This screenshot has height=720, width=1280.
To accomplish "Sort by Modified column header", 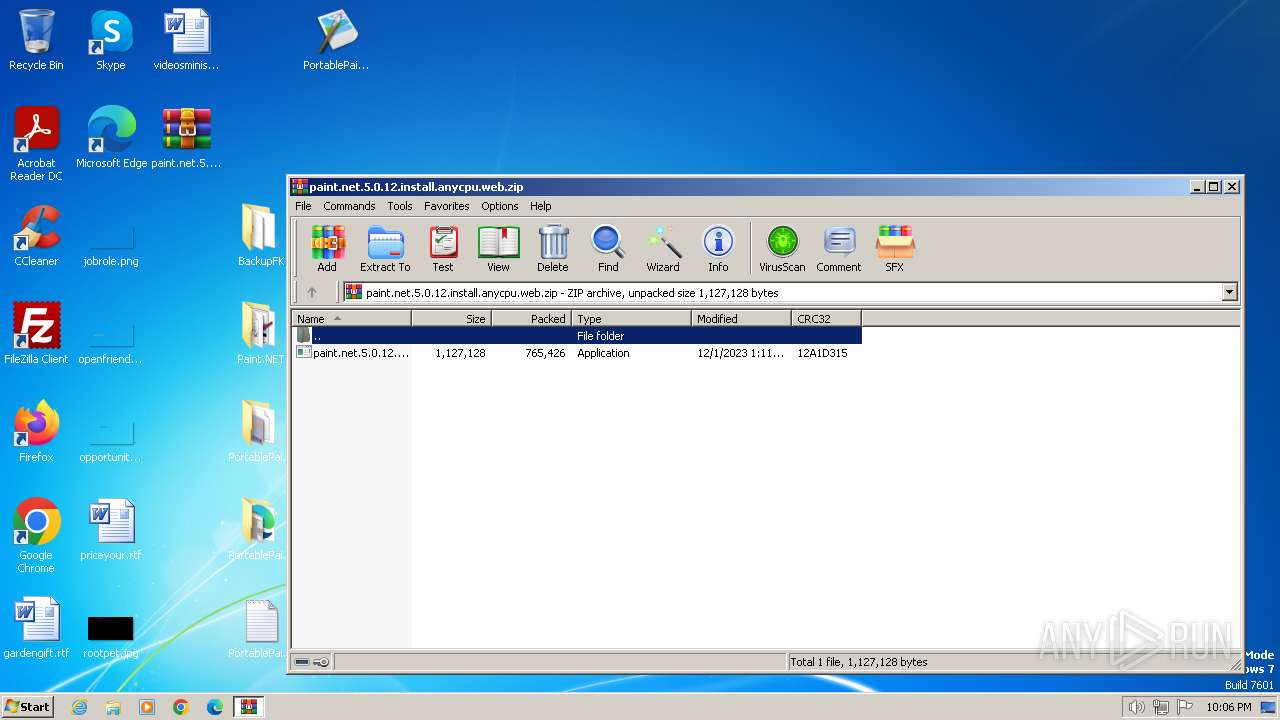I will tap(742, 319).
